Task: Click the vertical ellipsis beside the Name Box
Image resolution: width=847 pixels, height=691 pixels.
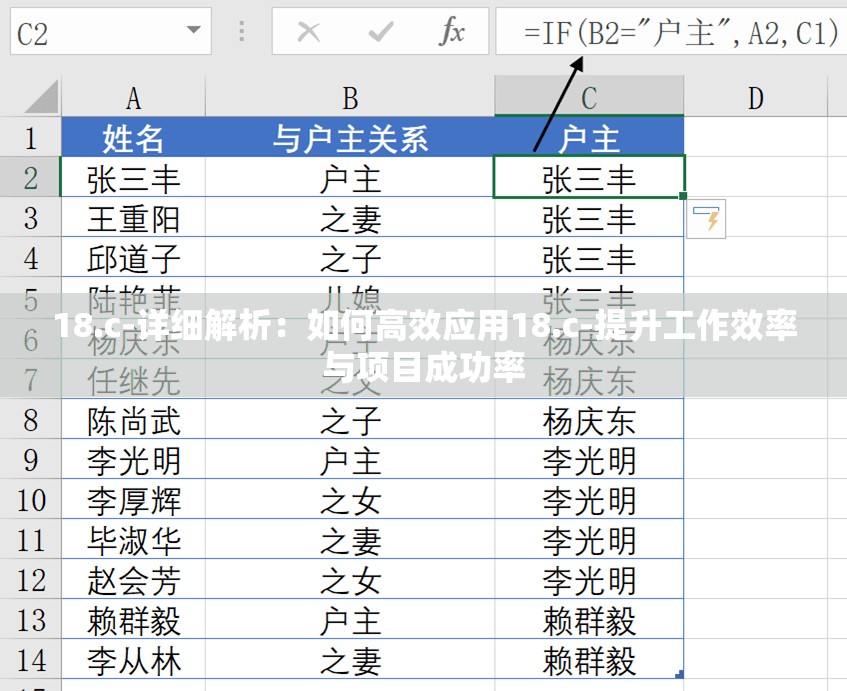Action: (240, 31)
